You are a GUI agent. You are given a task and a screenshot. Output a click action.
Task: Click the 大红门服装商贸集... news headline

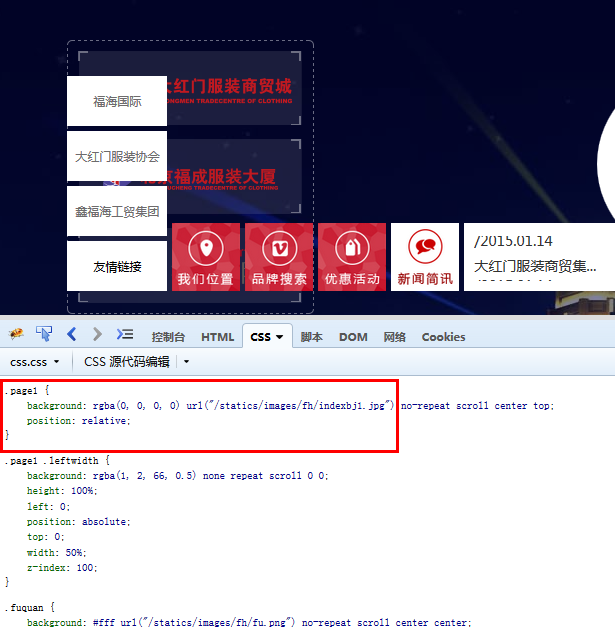click(535, 266)
